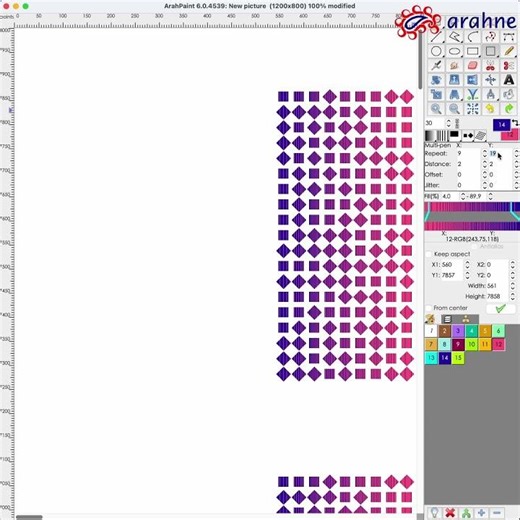Click the upper gradient preview bar
This screenshot has height=520, width=520.
point(472,207)
